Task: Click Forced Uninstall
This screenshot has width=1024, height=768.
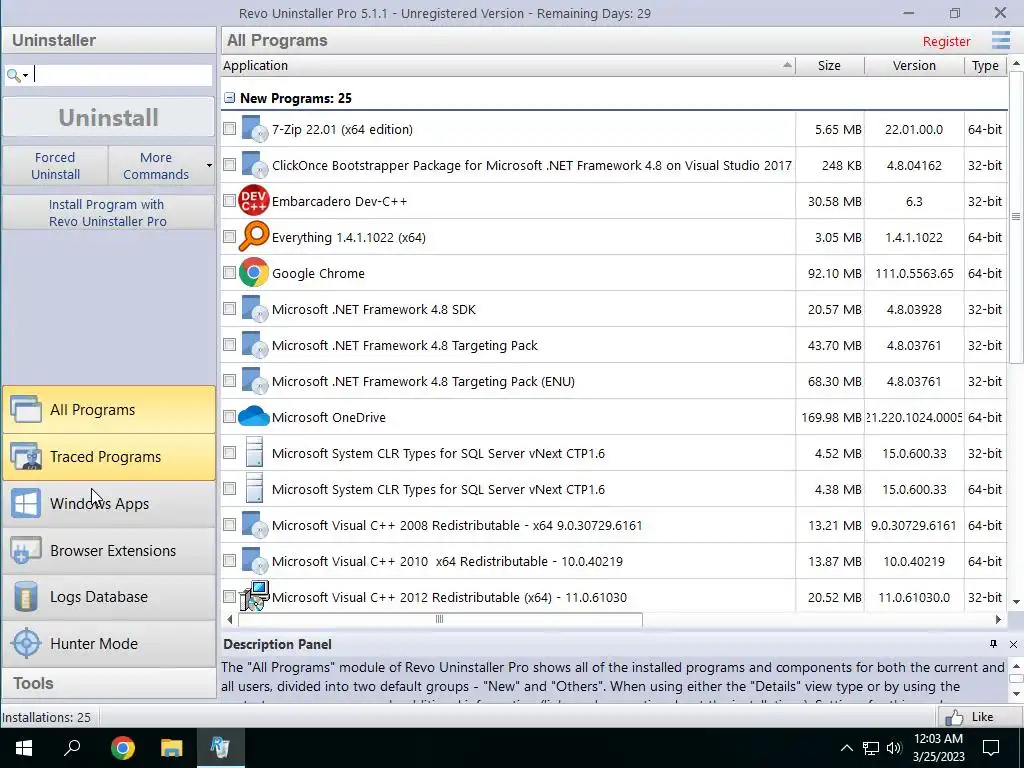Action: coord(56,165)
